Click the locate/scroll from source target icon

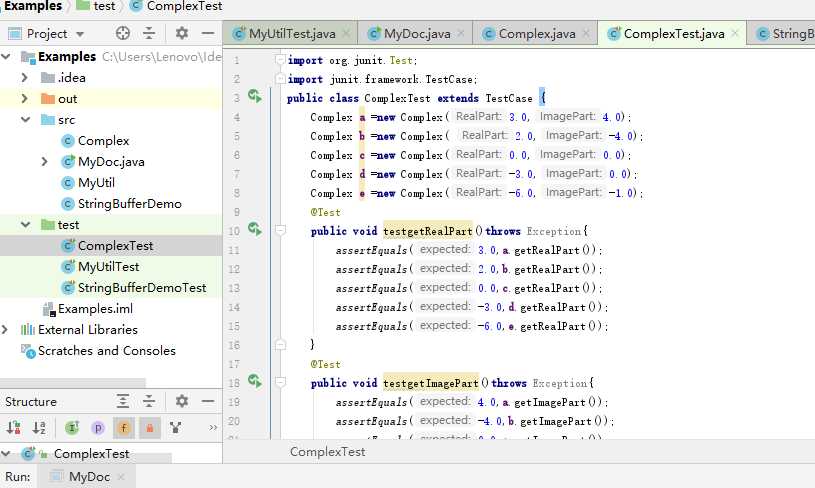click(x=123, y=33)
